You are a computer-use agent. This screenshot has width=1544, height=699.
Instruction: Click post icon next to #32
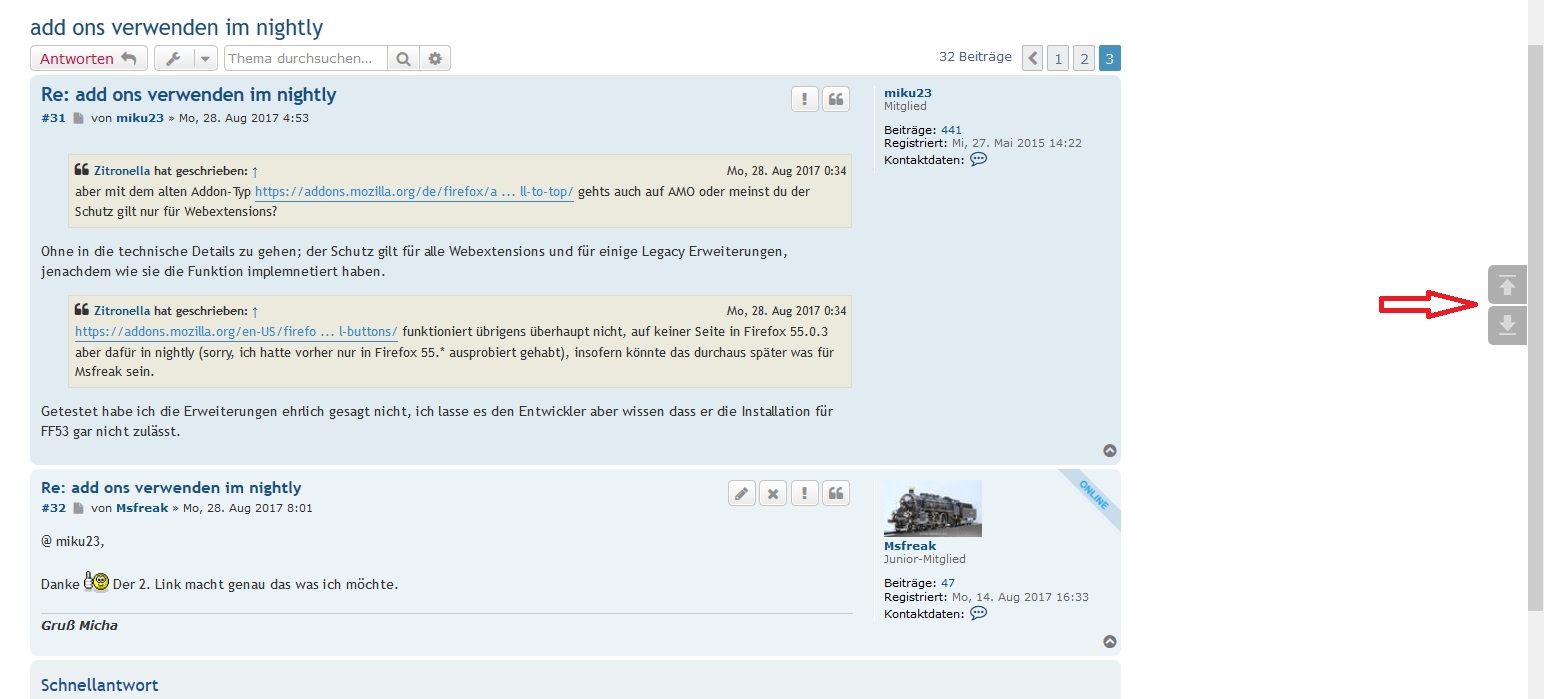pos(79,508)
